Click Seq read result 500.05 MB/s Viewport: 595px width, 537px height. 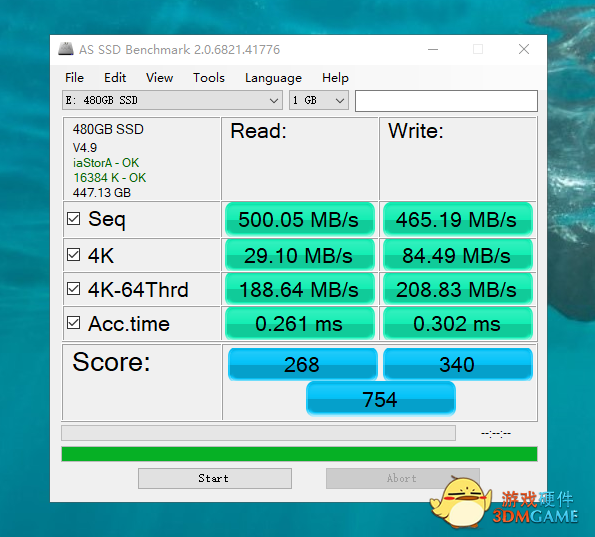pyautogui.click(x=300, y=219)
